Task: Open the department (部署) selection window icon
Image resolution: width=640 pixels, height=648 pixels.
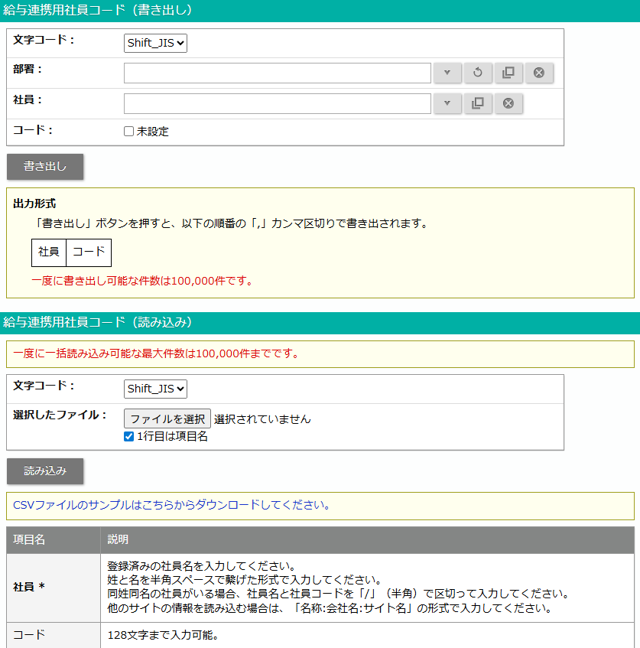Action: pos(508,73)
